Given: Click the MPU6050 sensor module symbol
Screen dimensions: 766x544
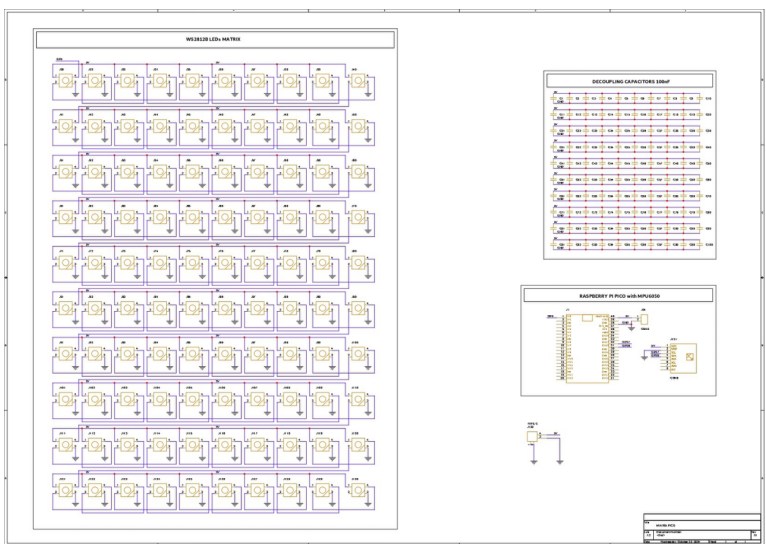Looking at the screenshot, I should click(683, 358).
